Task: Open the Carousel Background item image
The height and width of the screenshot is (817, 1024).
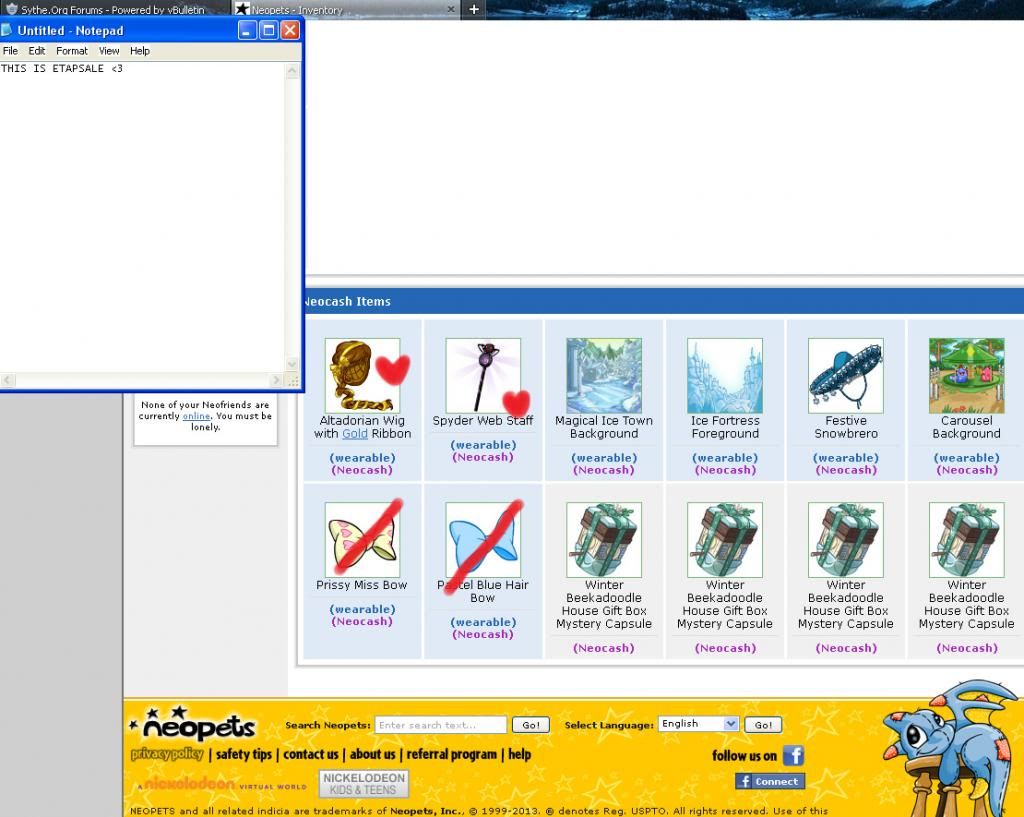Action: [967, 376]
